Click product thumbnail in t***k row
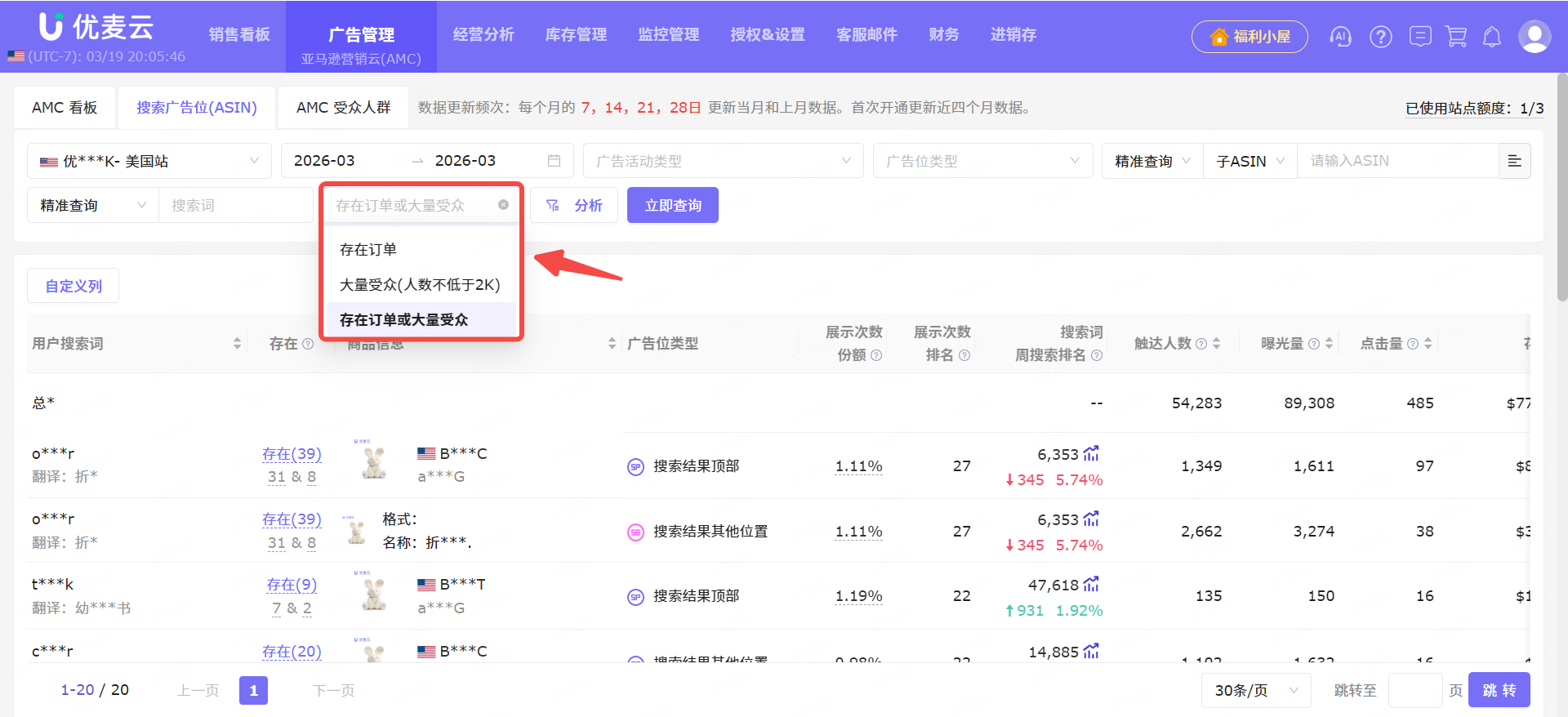The image size is (1568, 717). pyautogui.click(x=374, y=594)
